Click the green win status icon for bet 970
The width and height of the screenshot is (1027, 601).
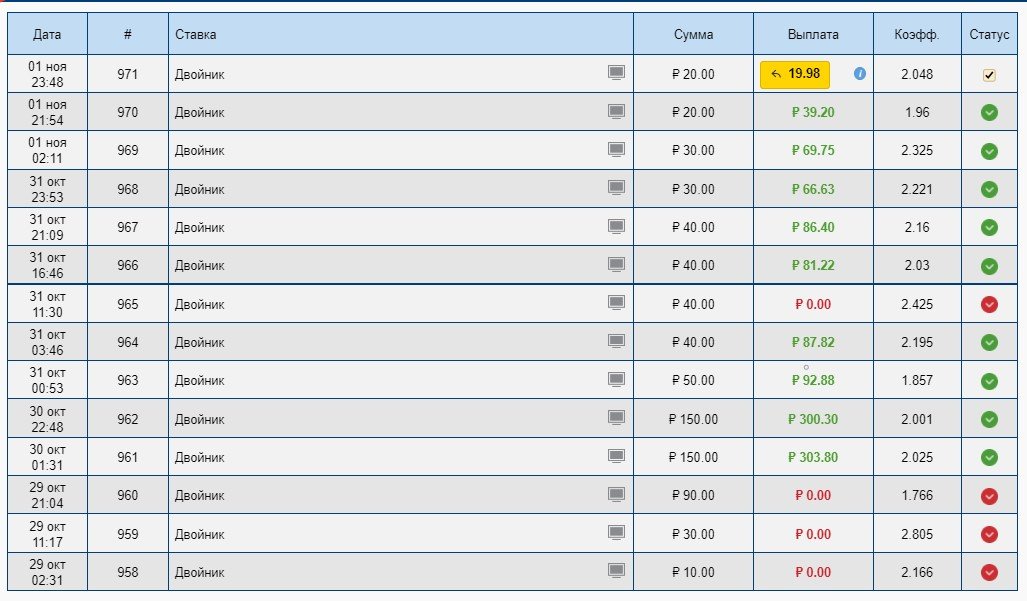(989, 113)
